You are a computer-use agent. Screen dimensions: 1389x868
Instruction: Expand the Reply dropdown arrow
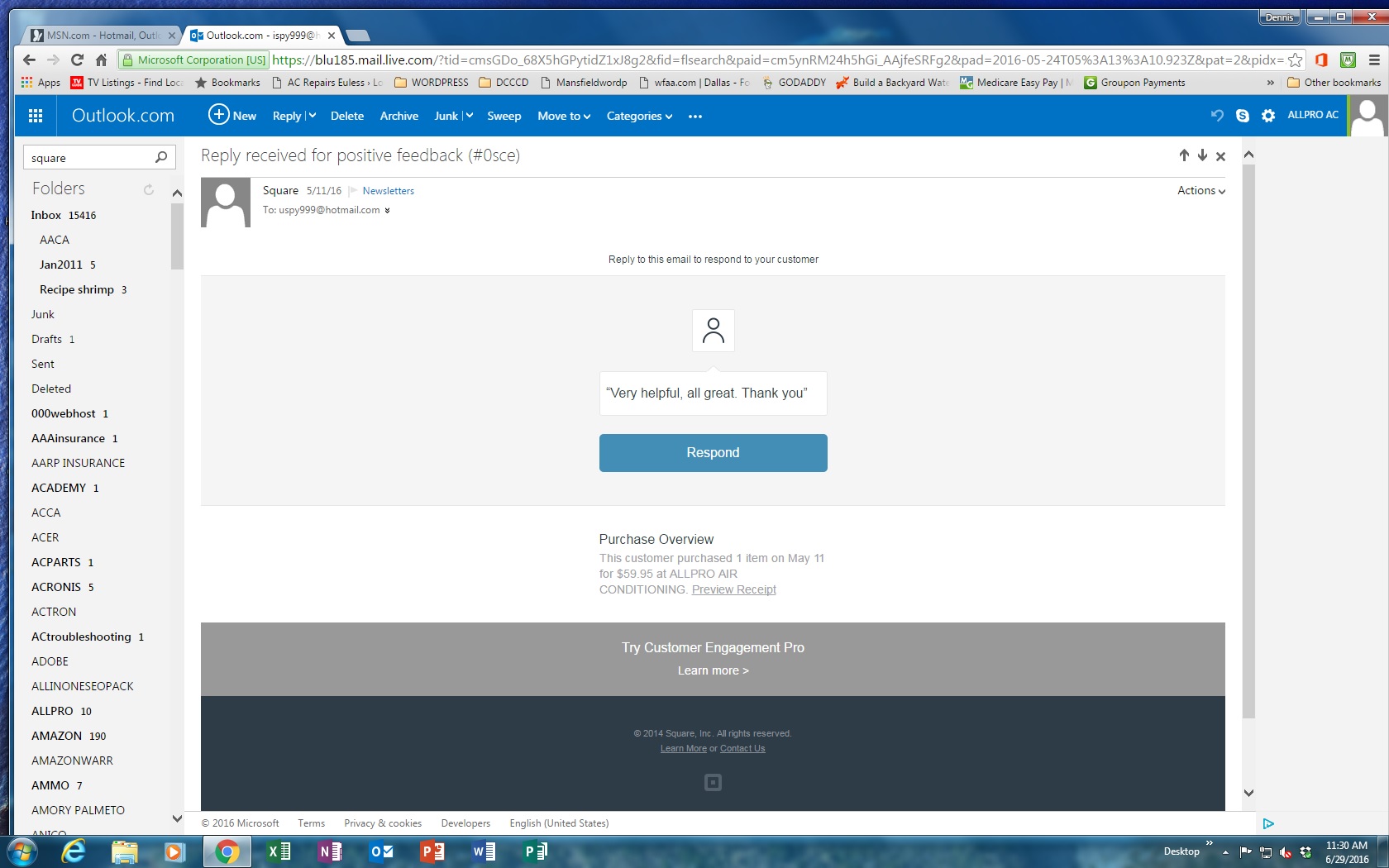coord(312,116)
